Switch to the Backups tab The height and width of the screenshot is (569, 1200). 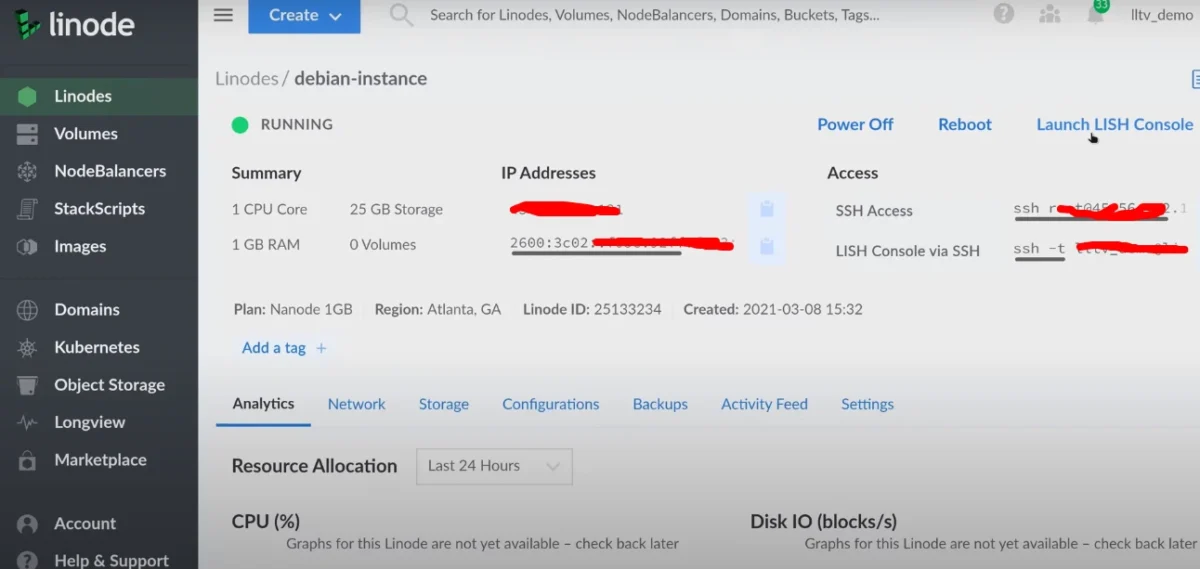(660, 404)
